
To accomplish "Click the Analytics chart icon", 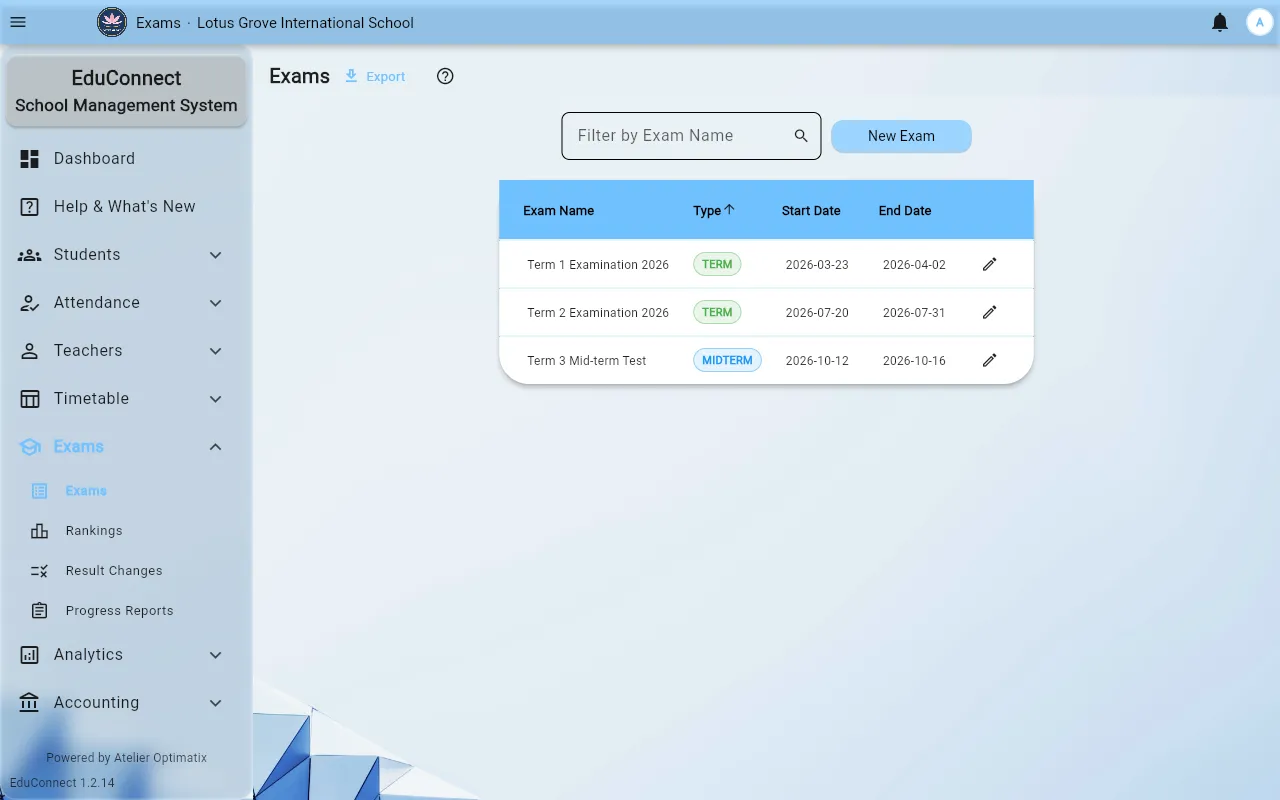I will click(30, 654).
